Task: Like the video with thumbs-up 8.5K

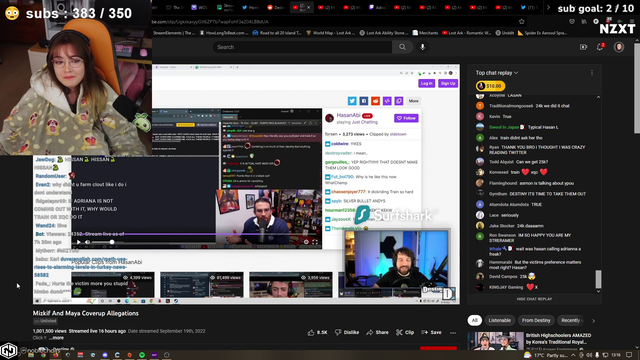Action: point(317,332)
